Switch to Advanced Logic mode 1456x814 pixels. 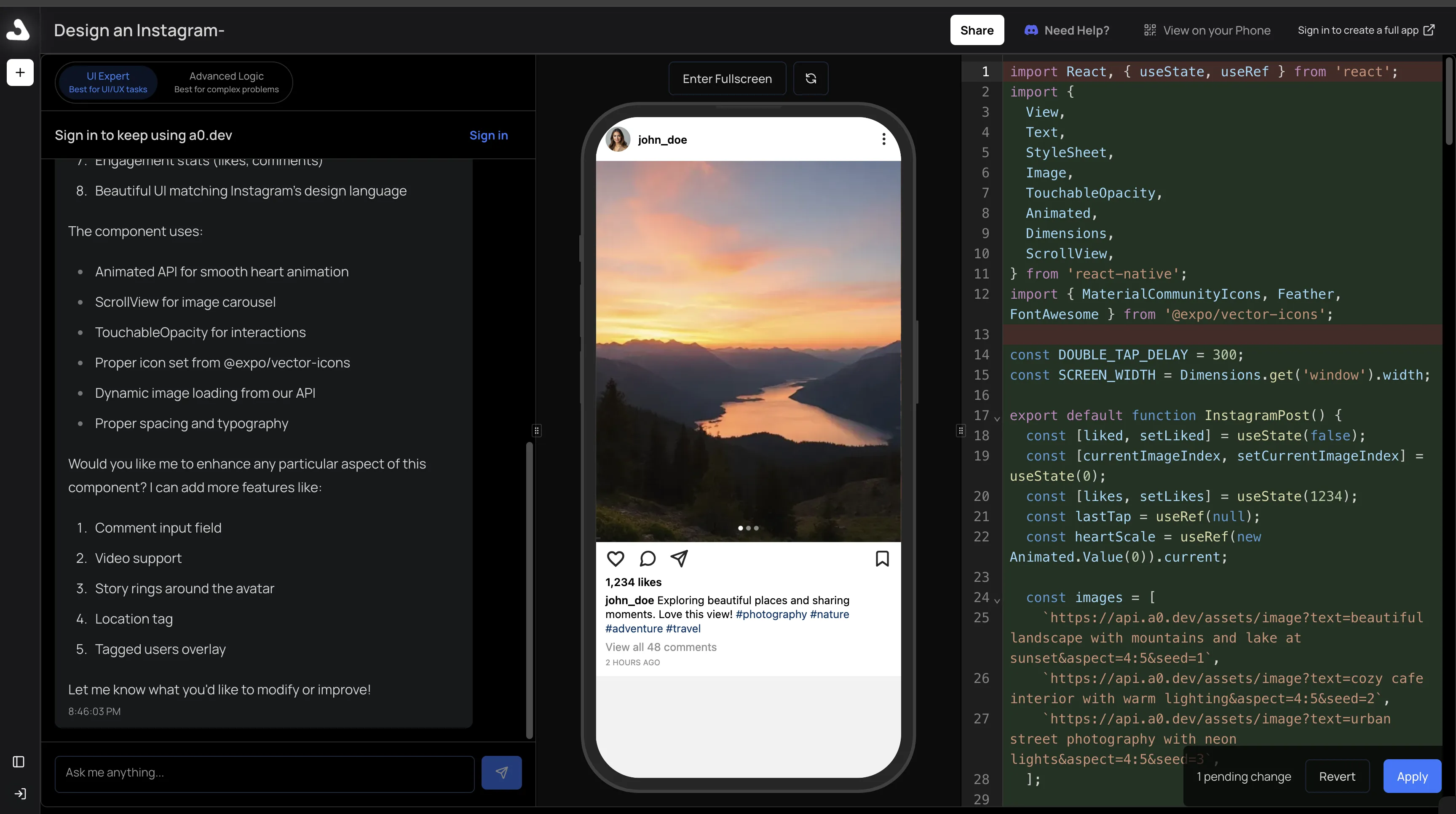point(226,82)
